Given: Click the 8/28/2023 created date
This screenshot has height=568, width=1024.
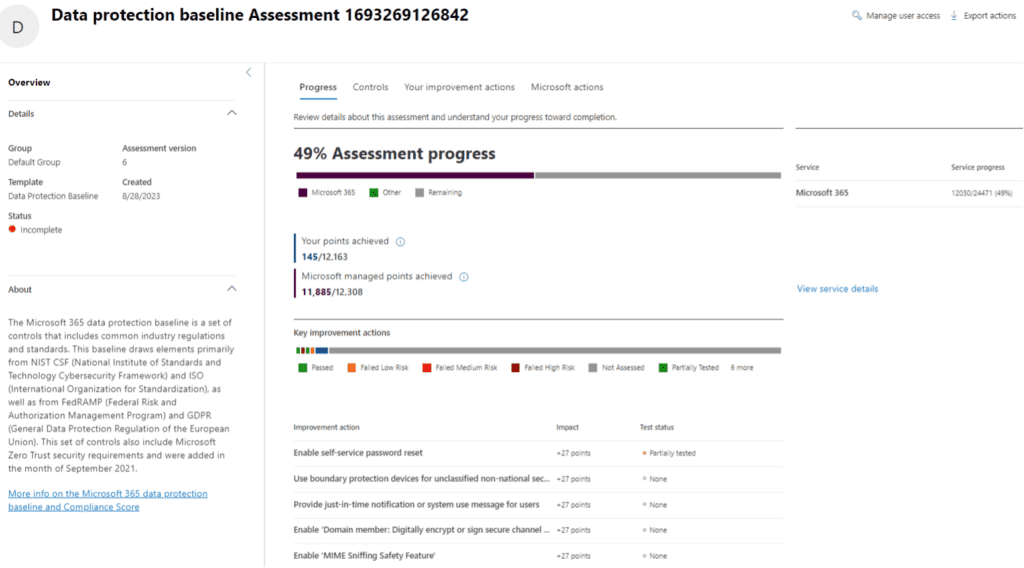Looking at the screenshot, I should click(141, 196).
